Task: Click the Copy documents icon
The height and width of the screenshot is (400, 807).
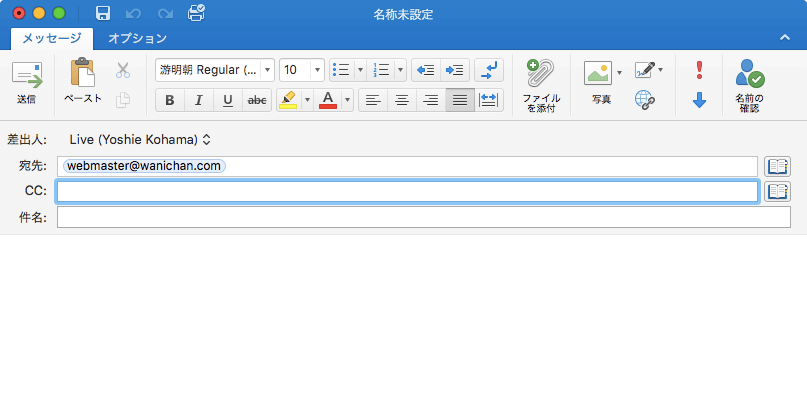Action: (x=123, y=99)
